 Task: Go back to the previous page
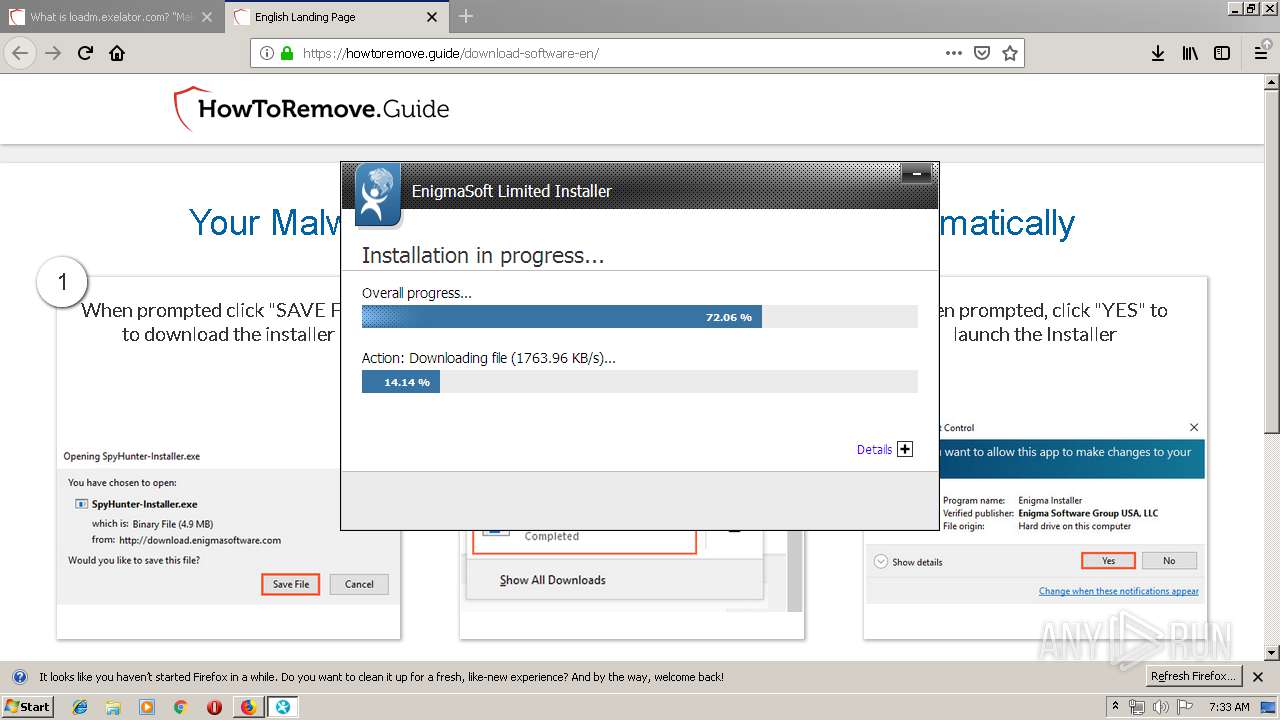(x=20, y=53)
